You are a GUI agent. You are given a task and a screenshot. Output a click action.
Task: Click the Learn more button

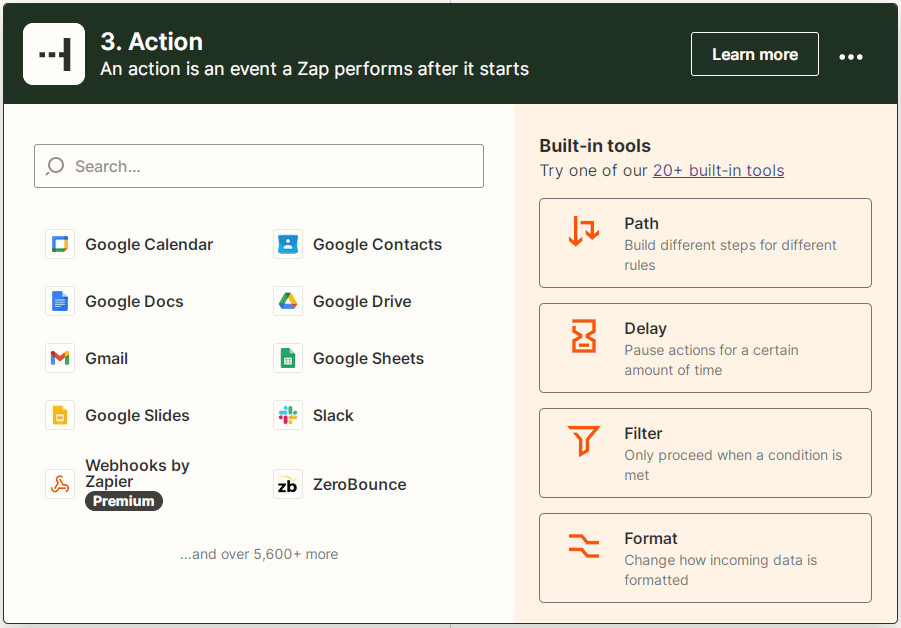tap(754, 54)
